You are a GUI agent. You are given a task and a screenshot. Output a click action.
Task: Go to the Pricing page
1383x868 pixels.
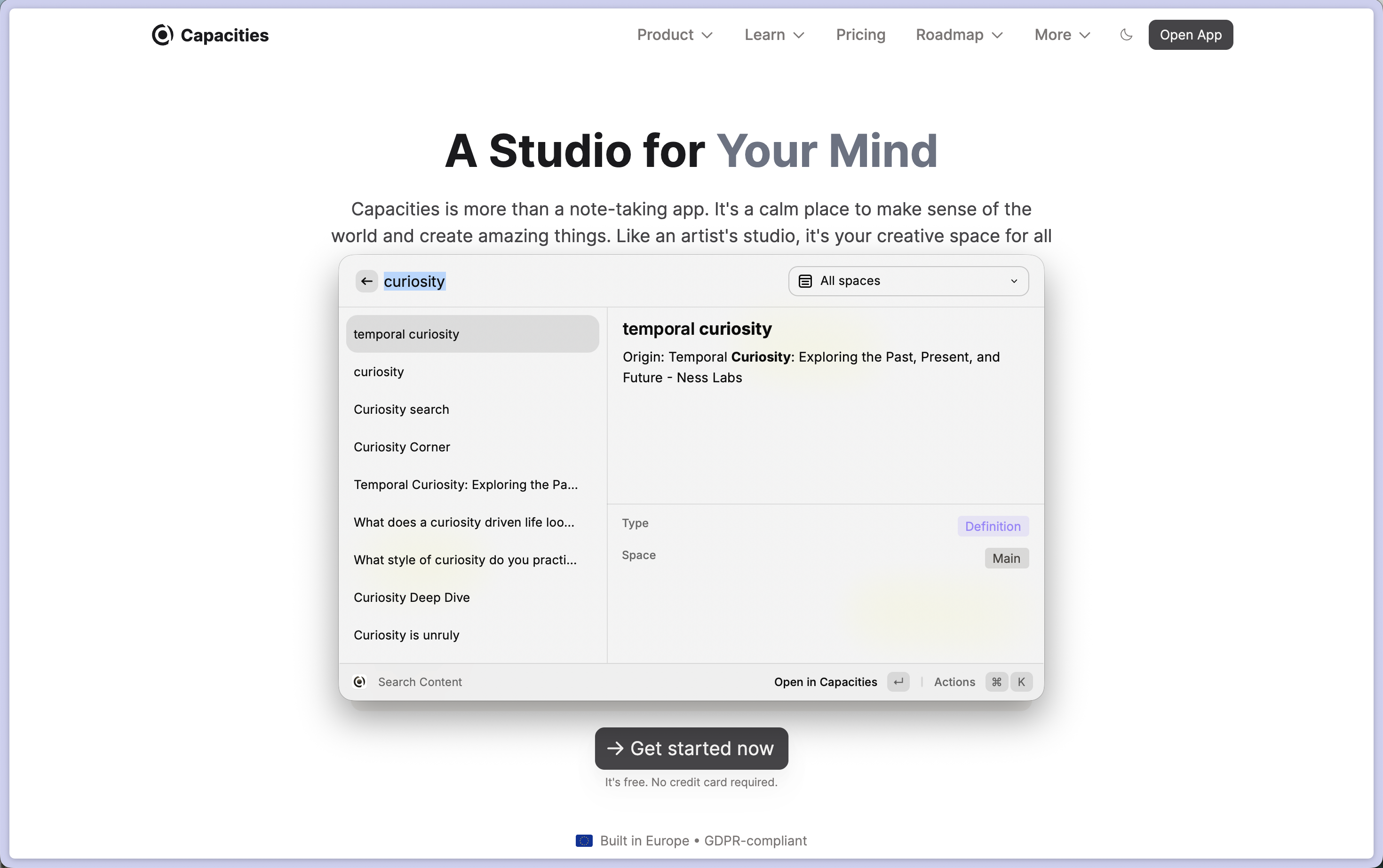(860, 35)
